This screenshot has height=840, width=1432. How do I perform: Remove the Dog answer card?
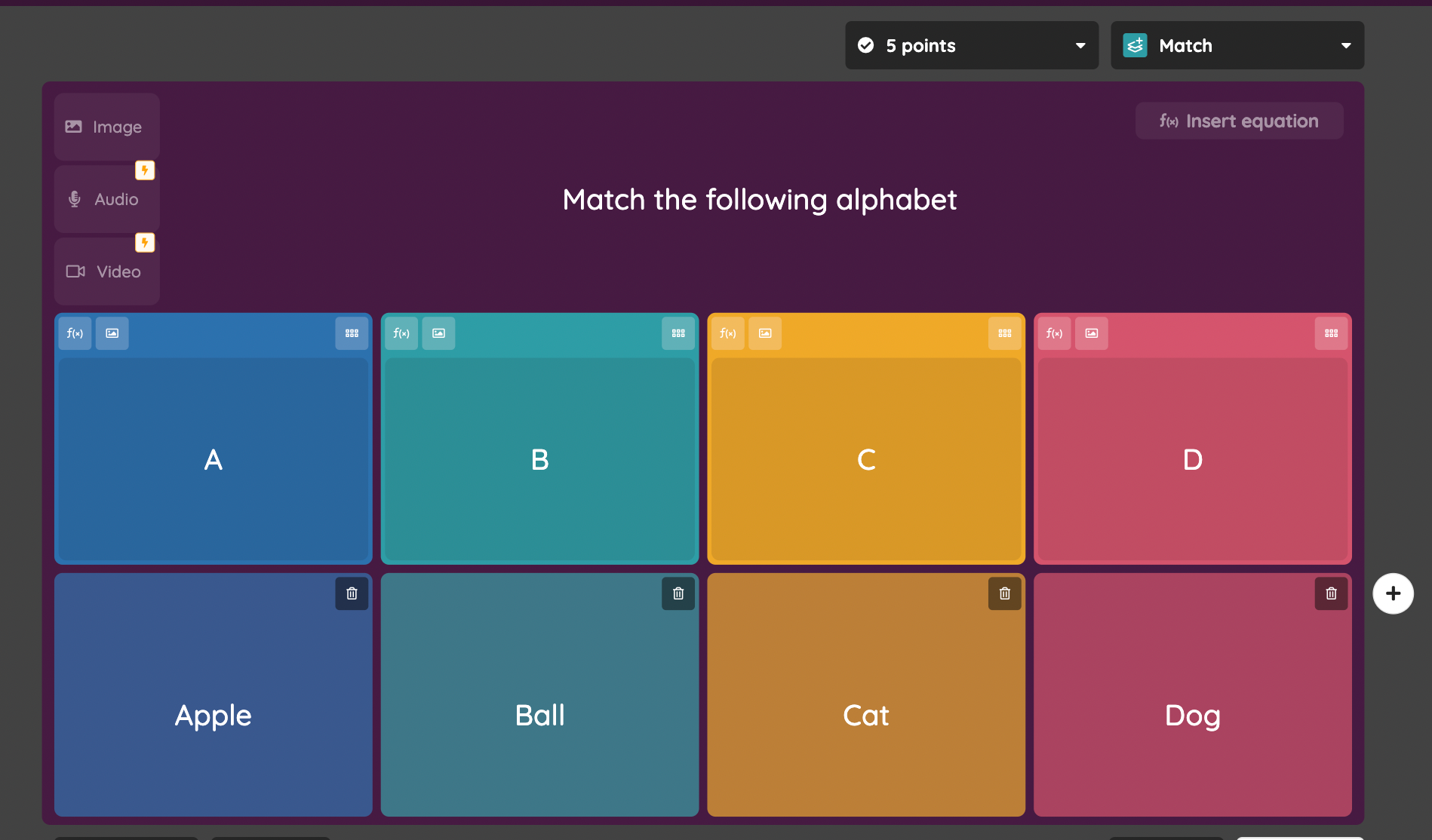1331,593
